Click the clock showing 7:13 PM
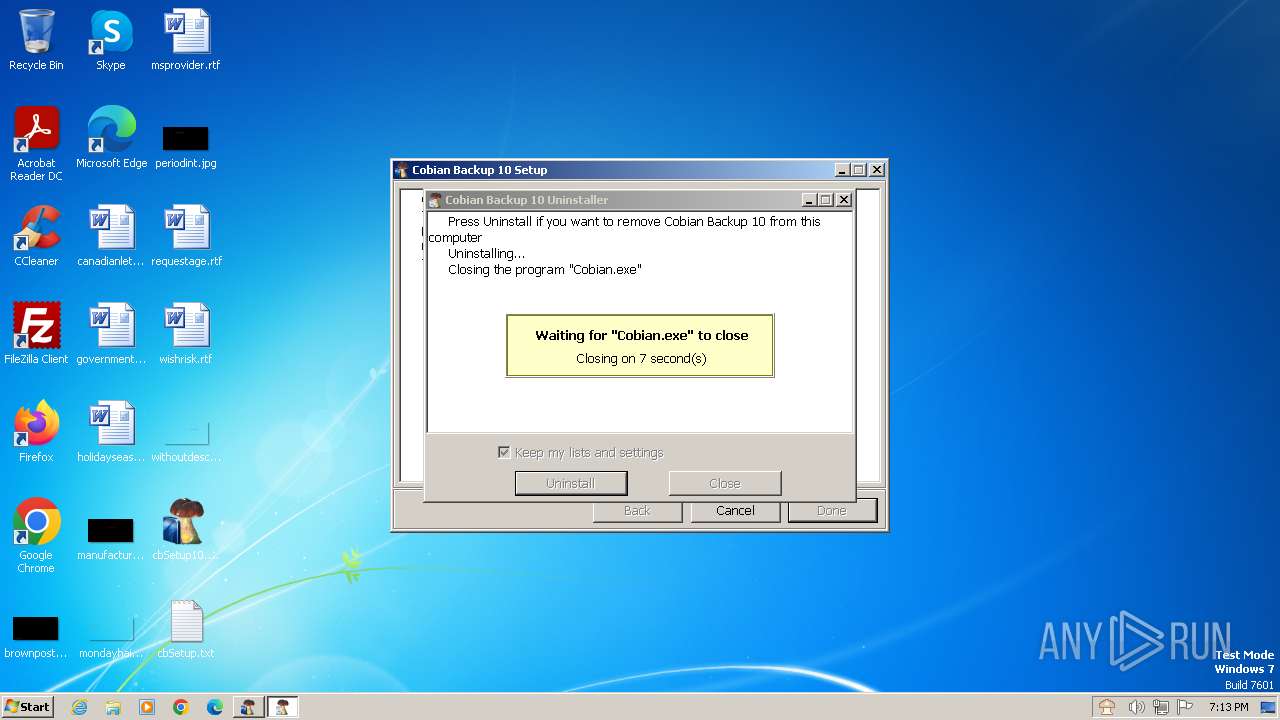1280x720 pixels. 1228,707
